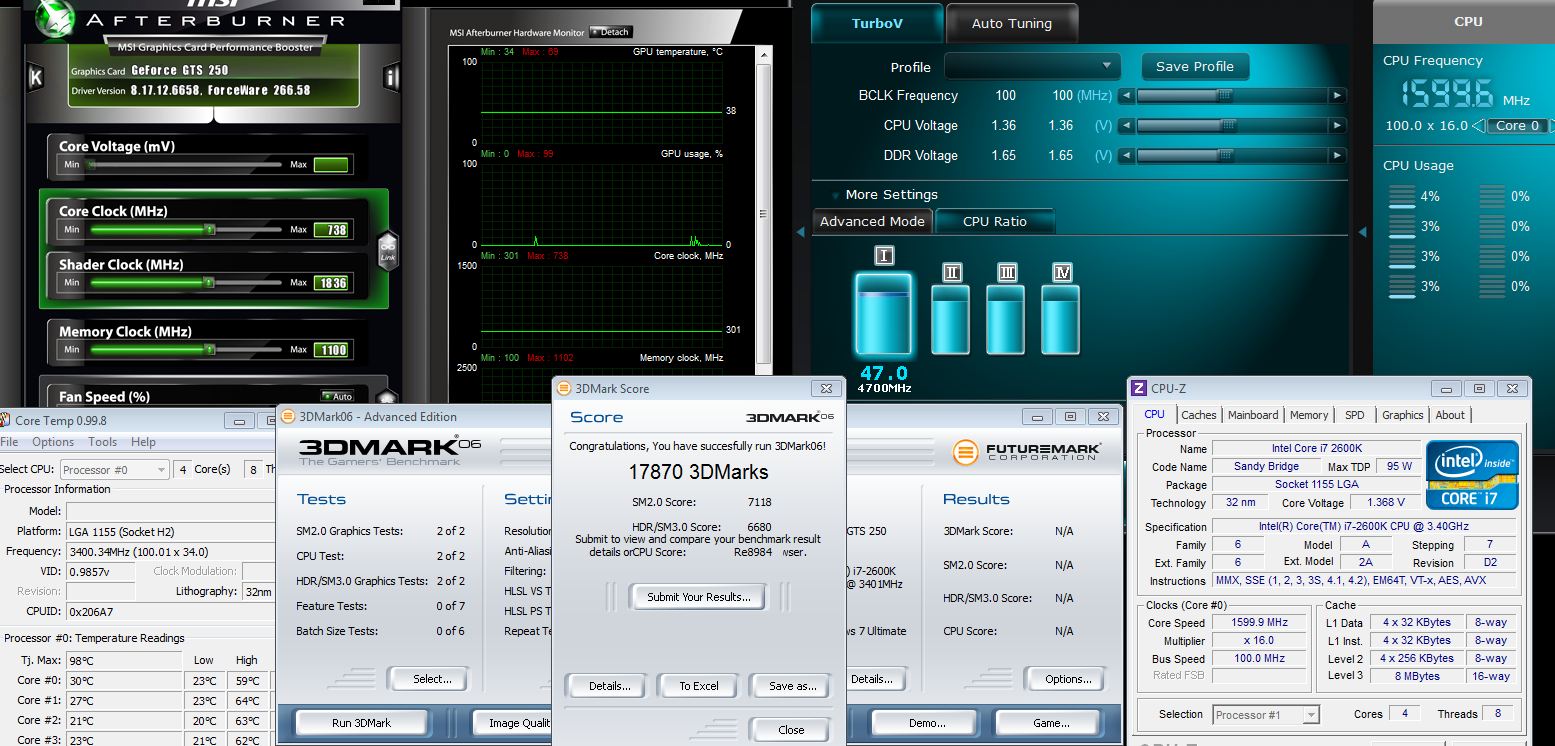Click BCLK Frequency increase arrow
1555x746 pixels.
(x=1337, y=96)
